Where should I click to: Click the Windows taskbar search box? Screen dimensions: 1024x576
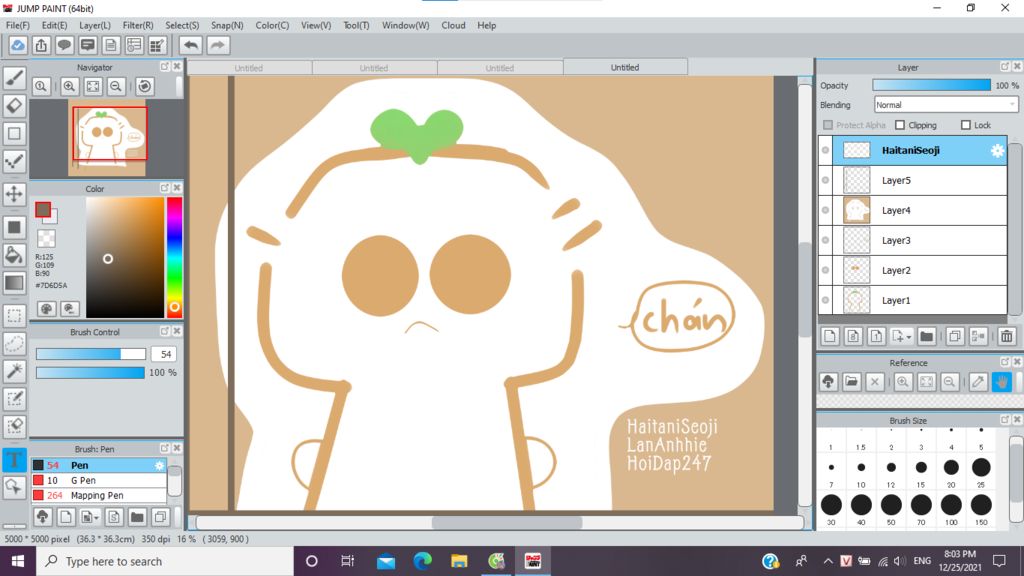[165, 561]
